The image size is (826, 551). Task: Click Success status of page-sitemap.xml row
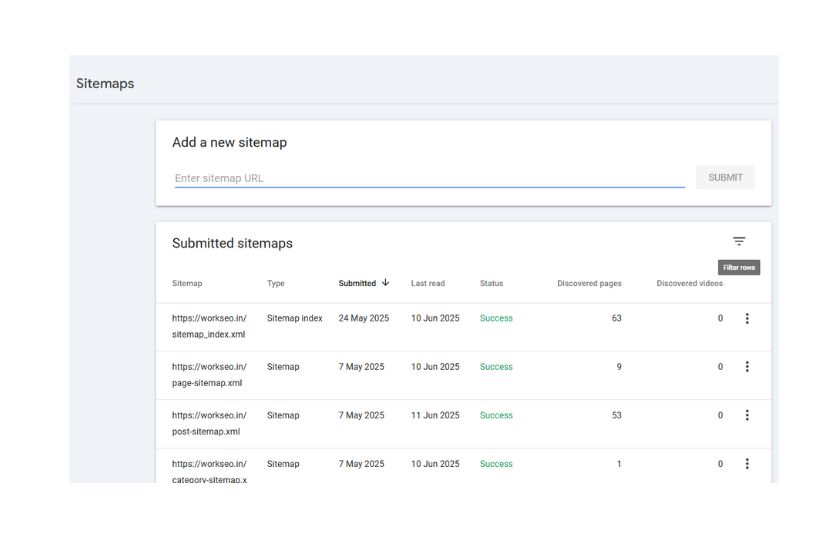click(496, 367)
